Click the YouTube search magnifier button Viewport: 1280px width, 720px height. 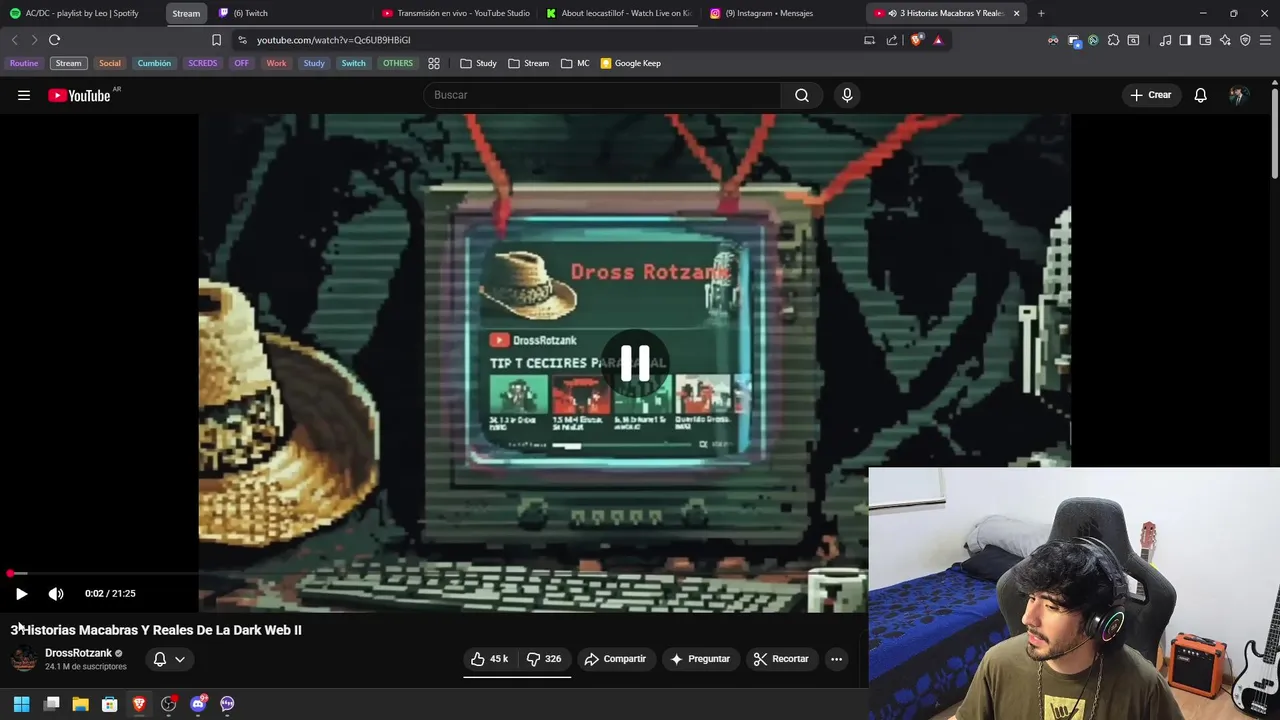[x=802, y=95]
